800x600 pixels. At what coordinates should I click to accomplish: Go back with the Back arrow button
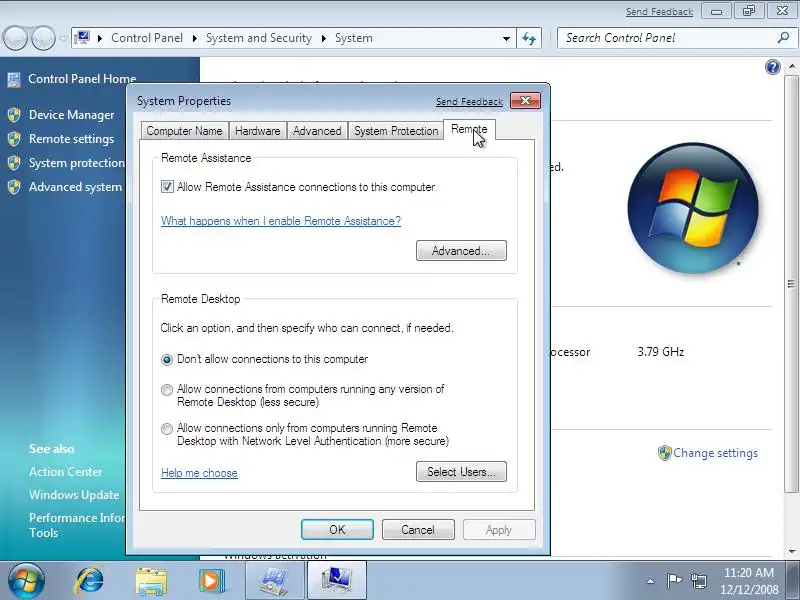[15, 38]
